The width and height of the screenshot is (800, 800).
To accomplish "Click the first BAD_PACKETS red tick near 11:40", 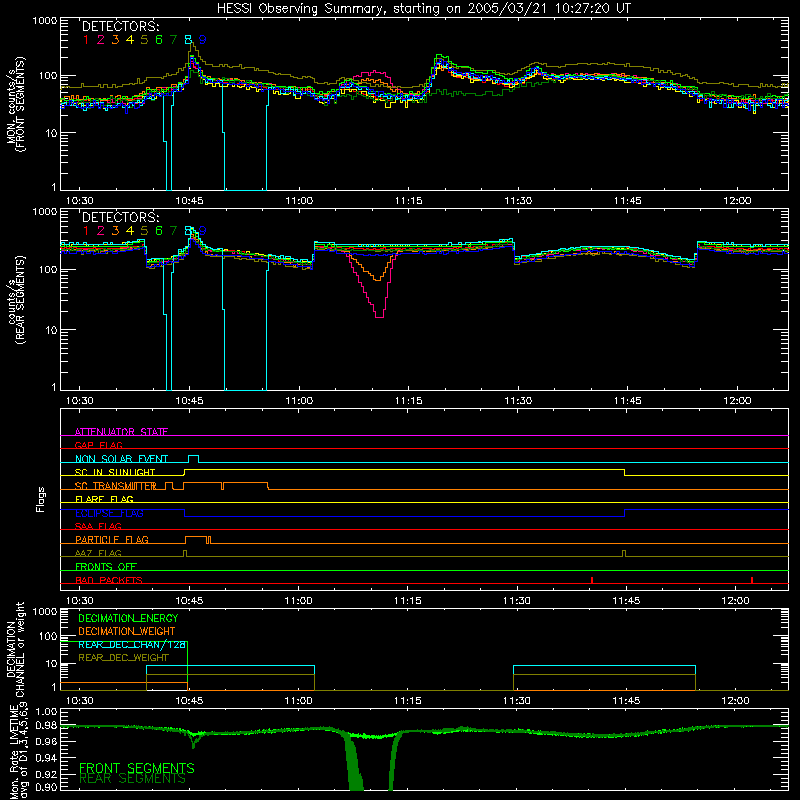I will point(592,580).
